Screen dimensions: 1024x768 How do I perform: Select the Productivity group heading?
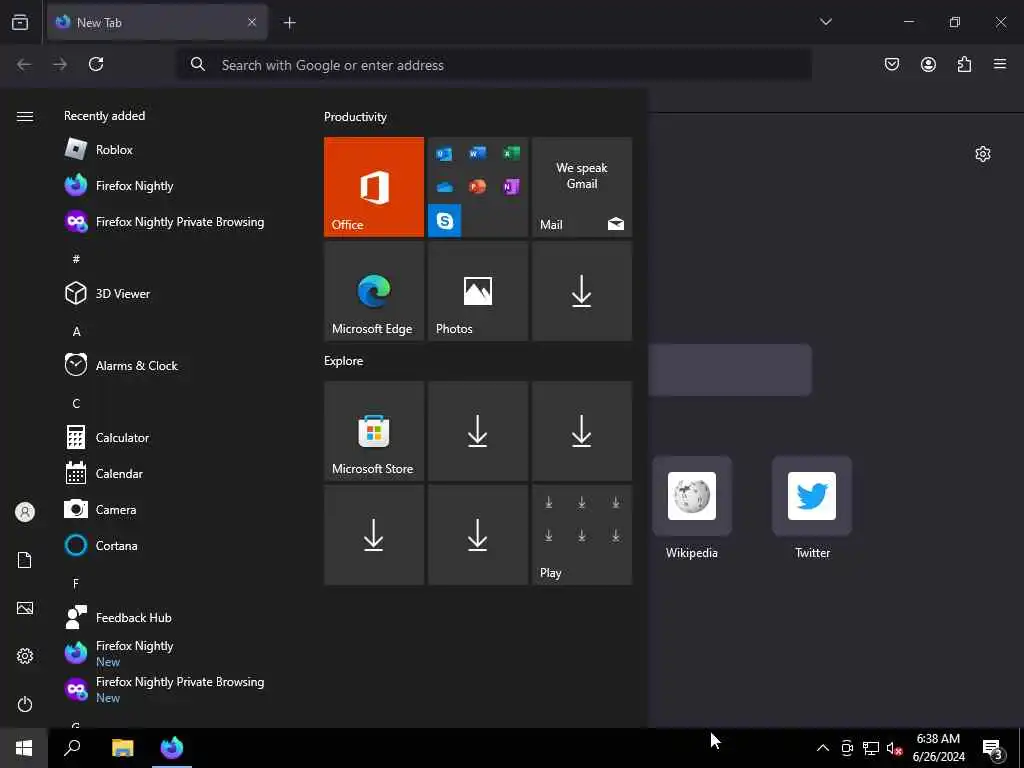pyautogui.click(x=355, y=117)
